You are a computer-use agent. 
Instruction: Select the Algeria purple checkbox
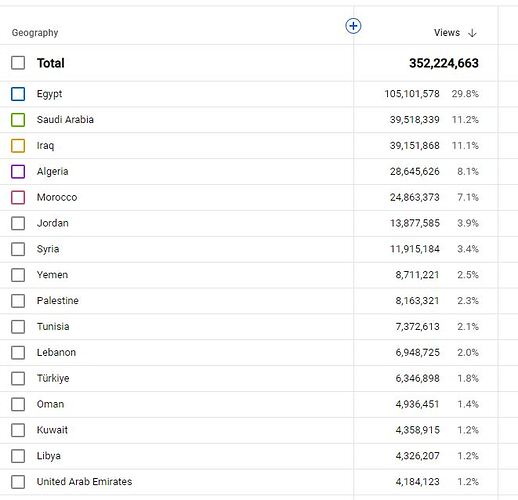tap(18, 172)
